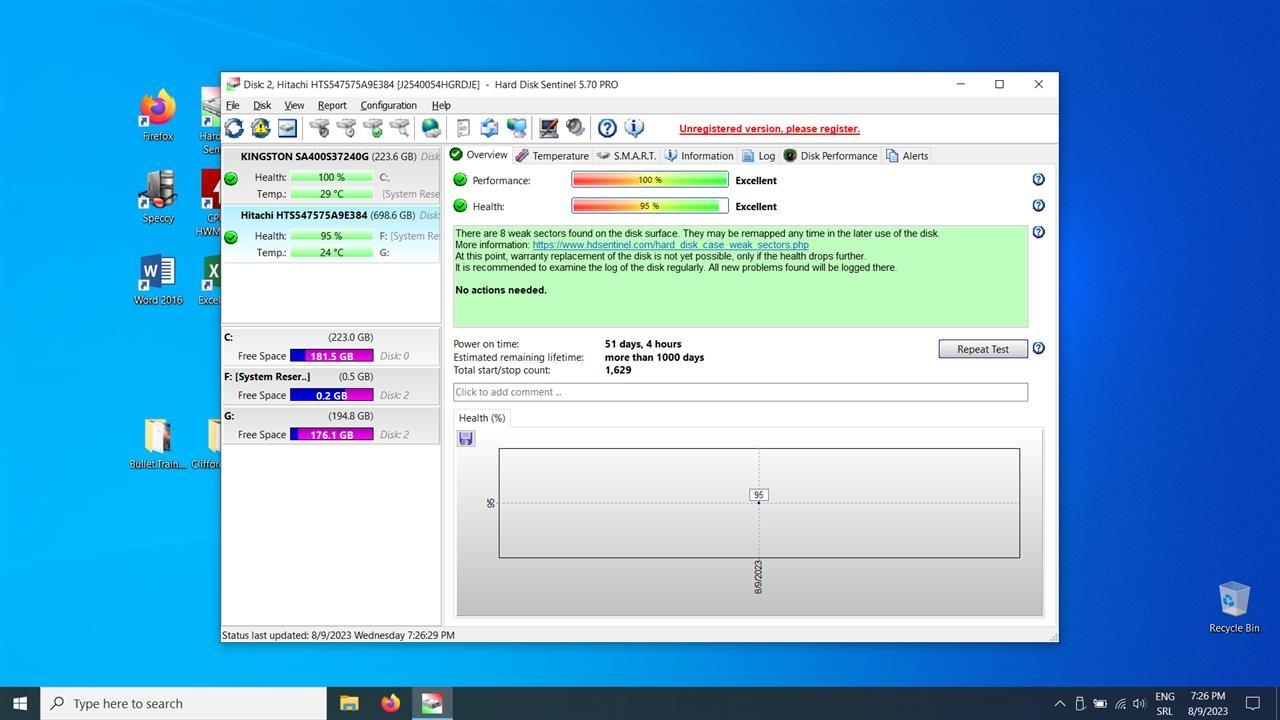1280x720 pixels.
Task: Click the F: free space 0.2 GB bar
Action: (331, 395)
